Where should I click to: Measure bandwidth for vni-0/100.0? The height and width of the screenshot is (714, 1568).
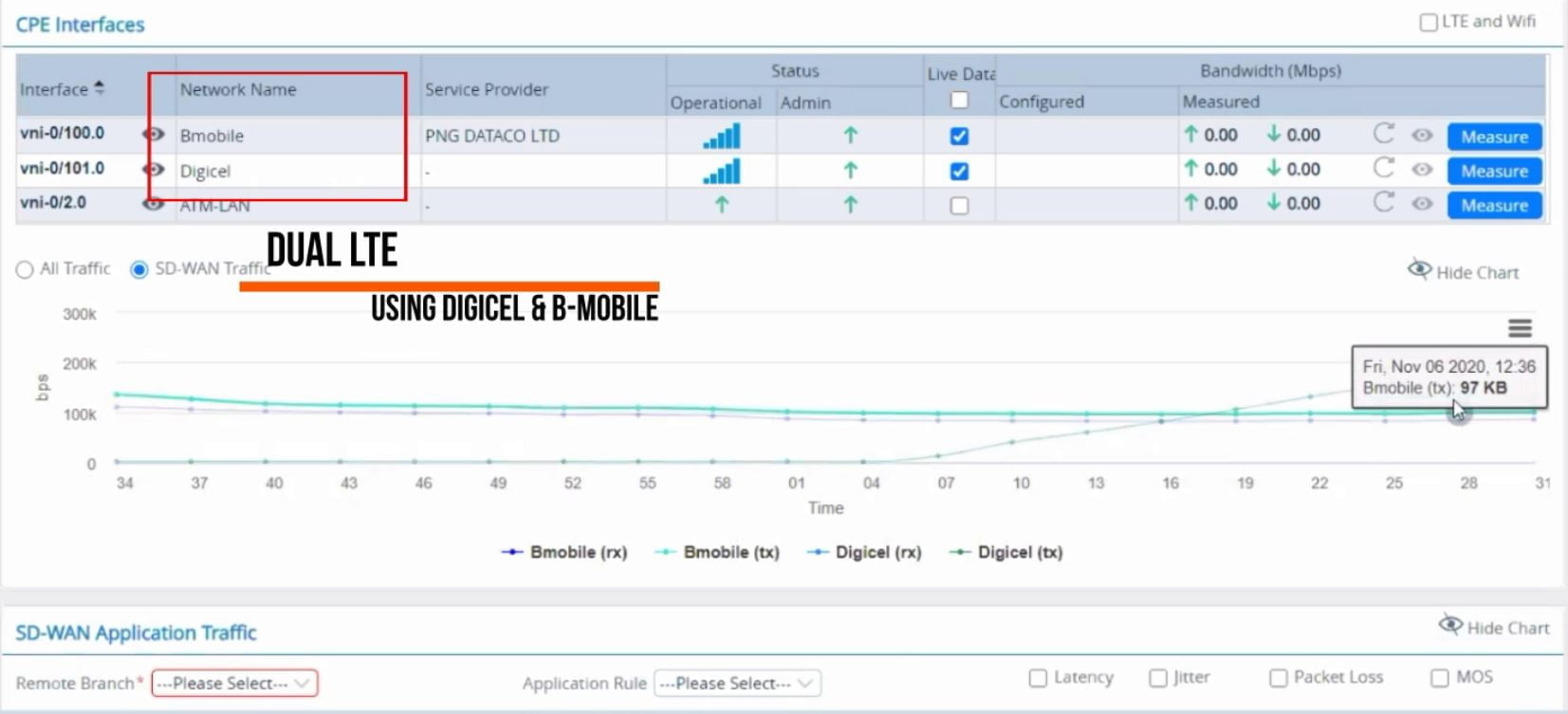(x=1494, y=137)
